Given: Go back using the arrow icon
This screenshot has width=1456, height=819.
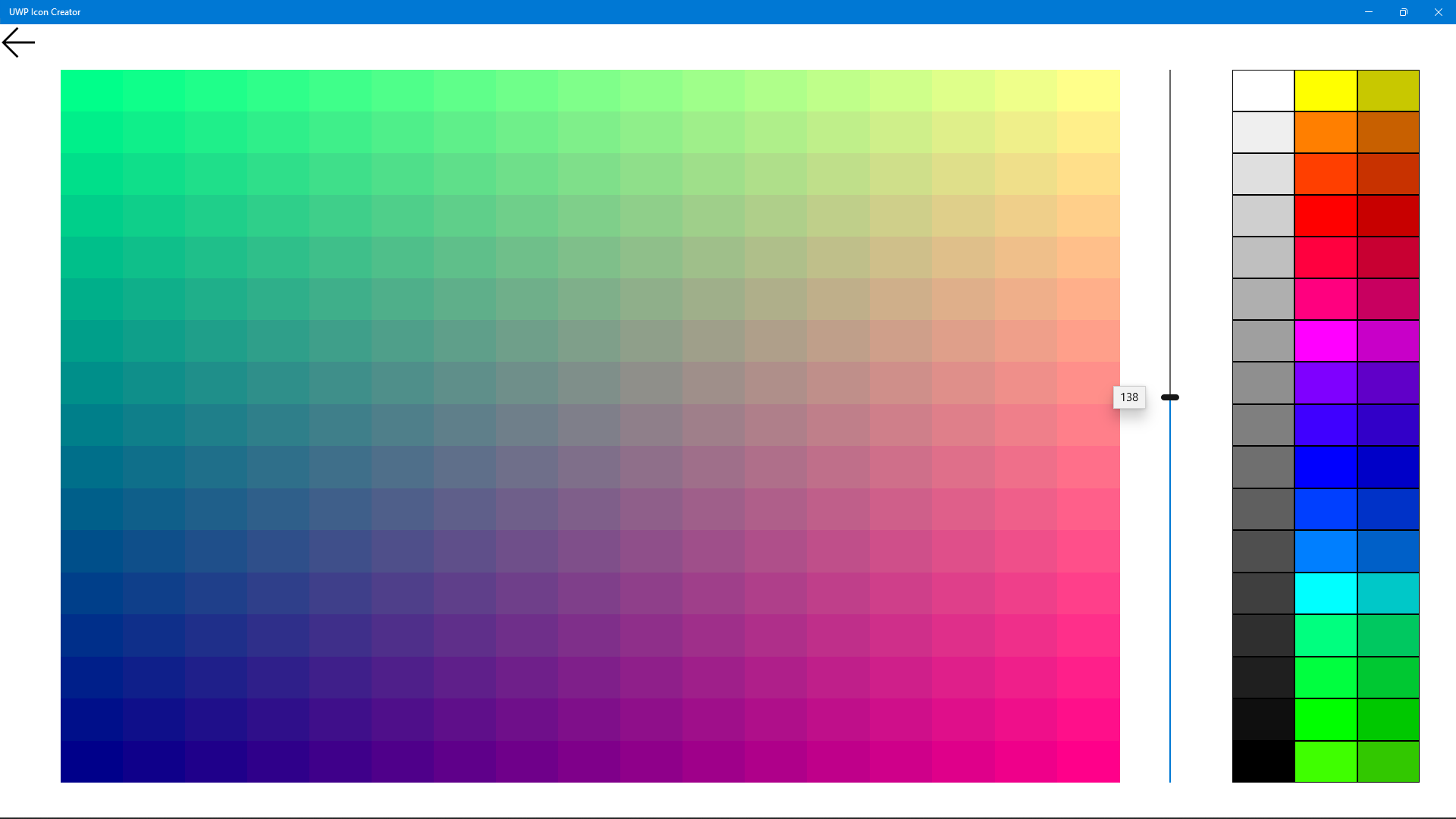Looking at the screenshot, I should click(18, 42).
